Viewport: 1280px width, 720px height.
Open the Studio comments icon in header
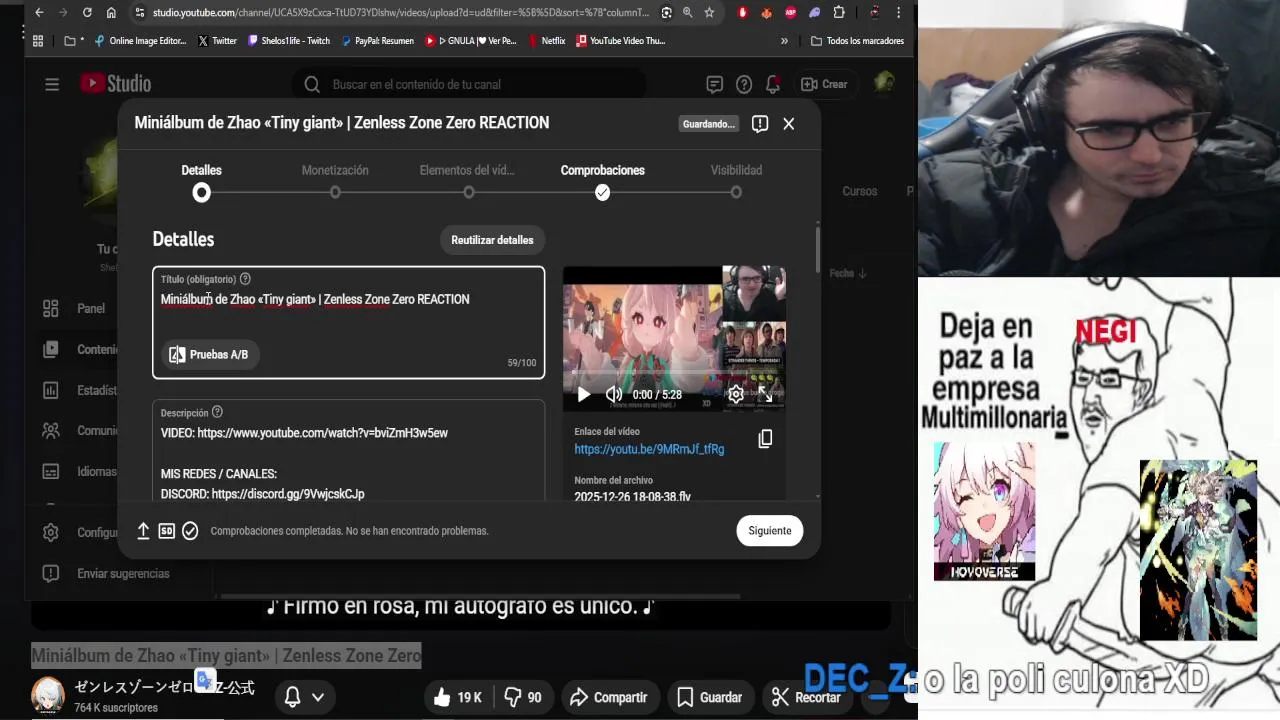point(714,84)
